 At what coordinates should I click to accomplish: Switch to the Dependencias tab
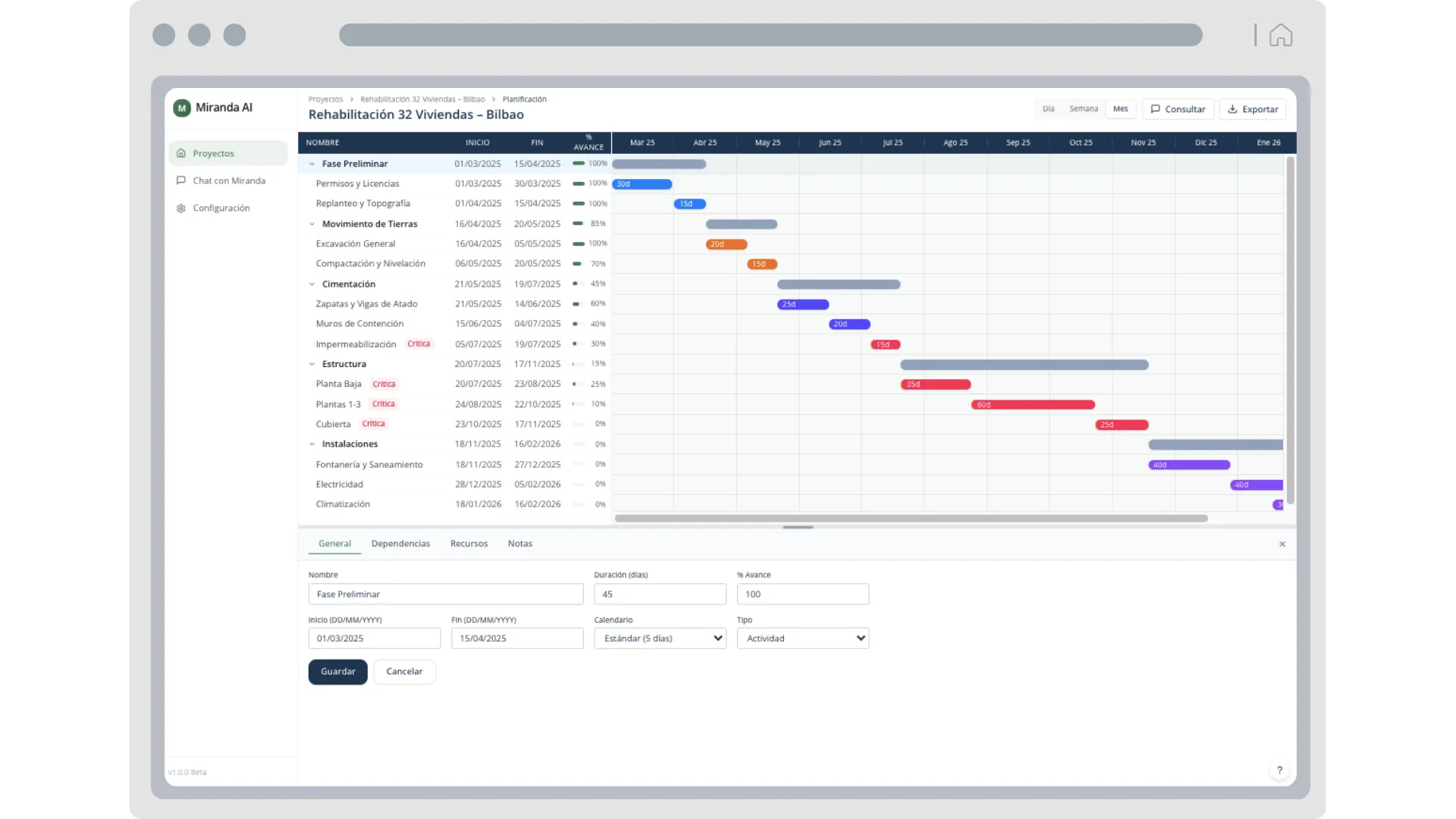[x=400, y=543]
